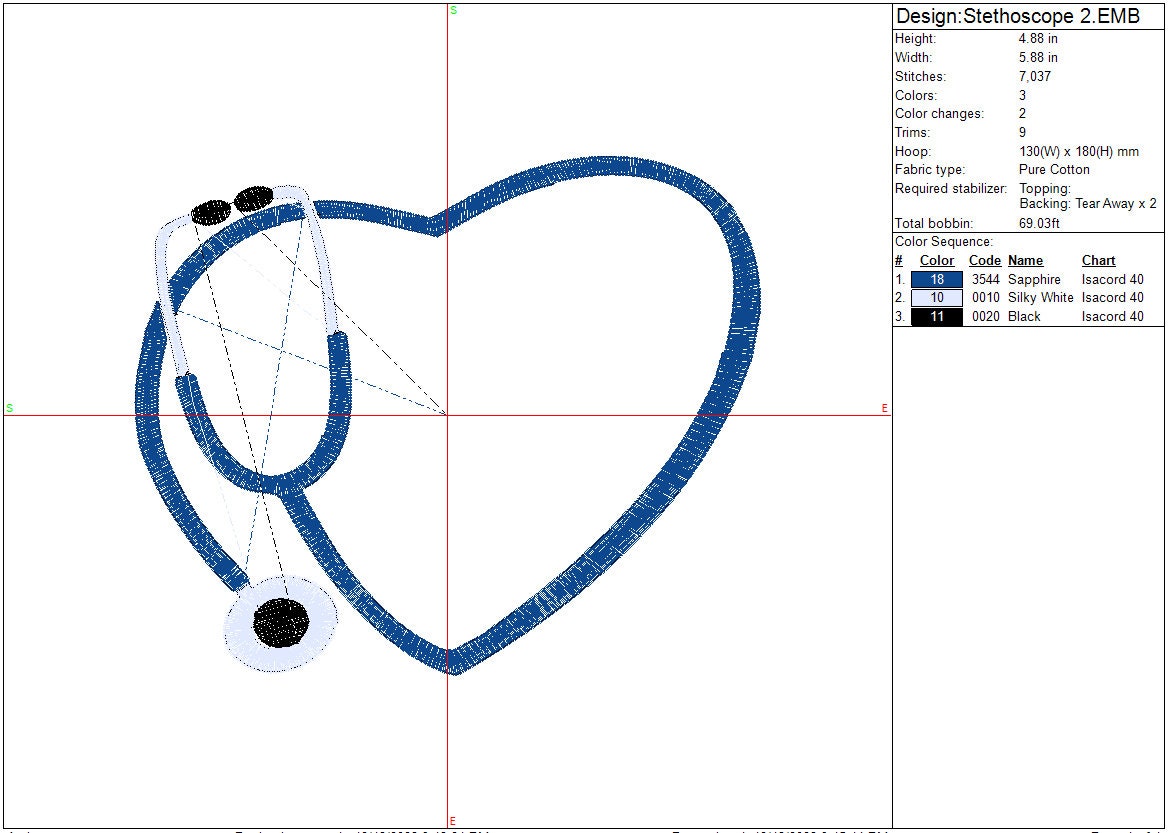Click the Pure Cotton fabric type value

[1054, 170]
